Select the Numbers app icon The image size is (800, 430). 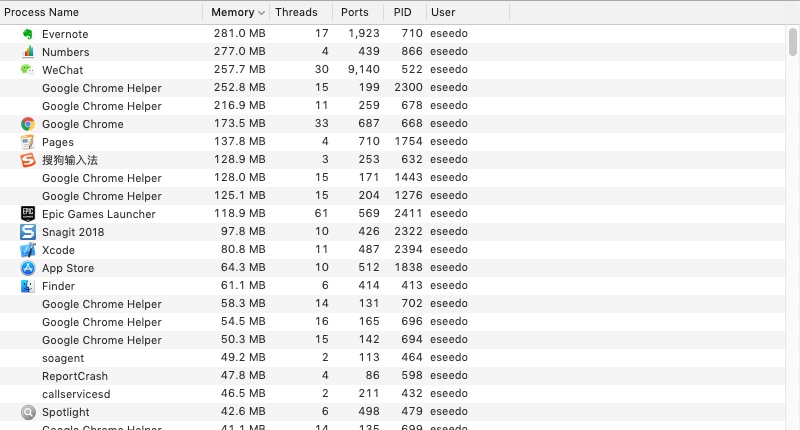point(28,52)
